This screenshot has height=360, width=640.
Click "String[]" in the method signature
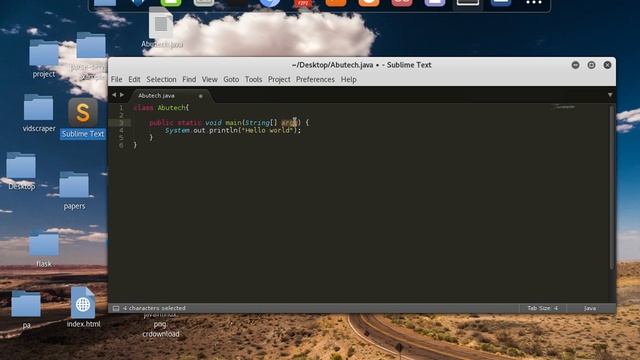(261, 122)
